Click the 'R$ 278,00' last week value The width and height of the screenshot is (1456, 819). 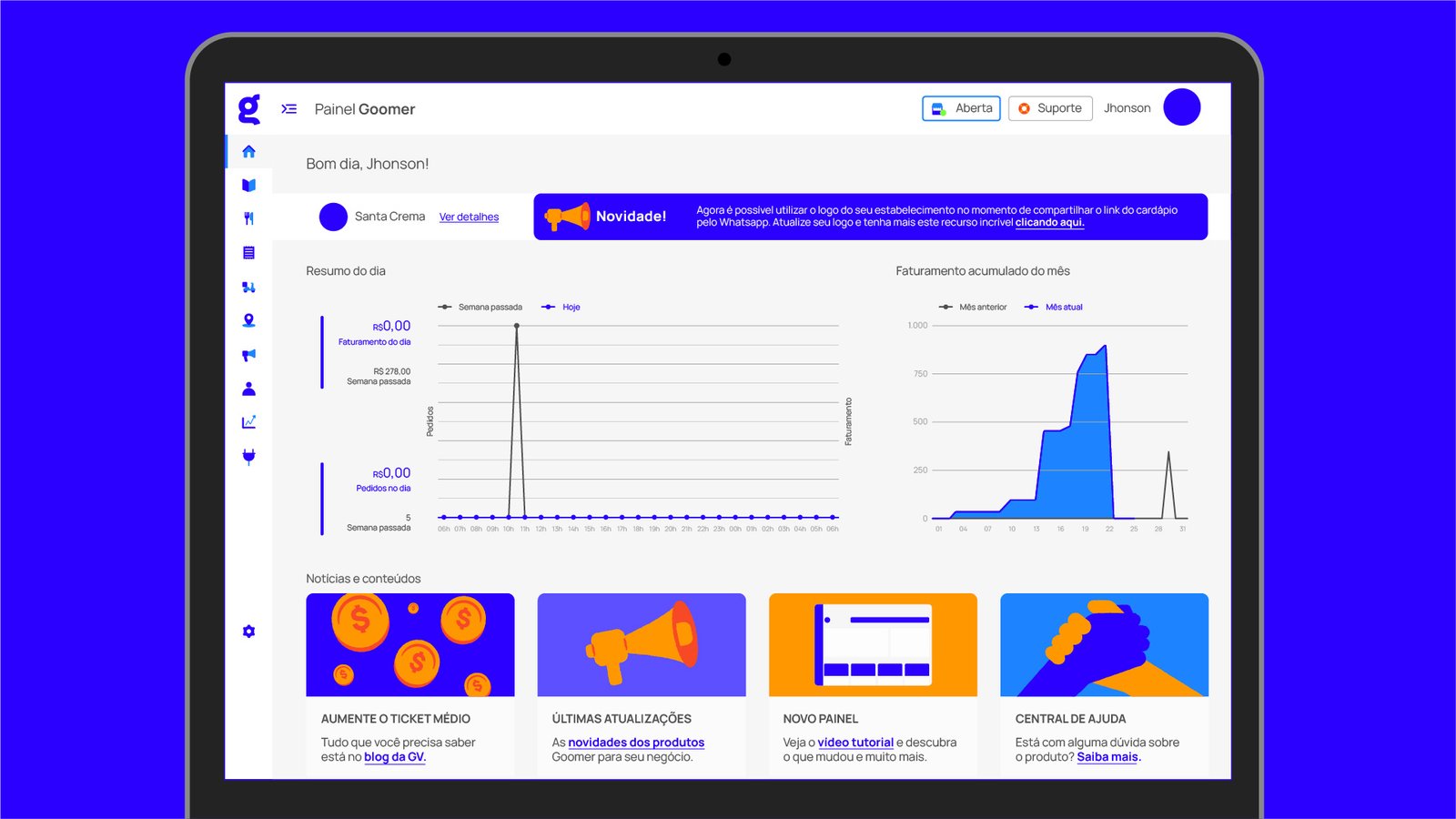(391, 371)
